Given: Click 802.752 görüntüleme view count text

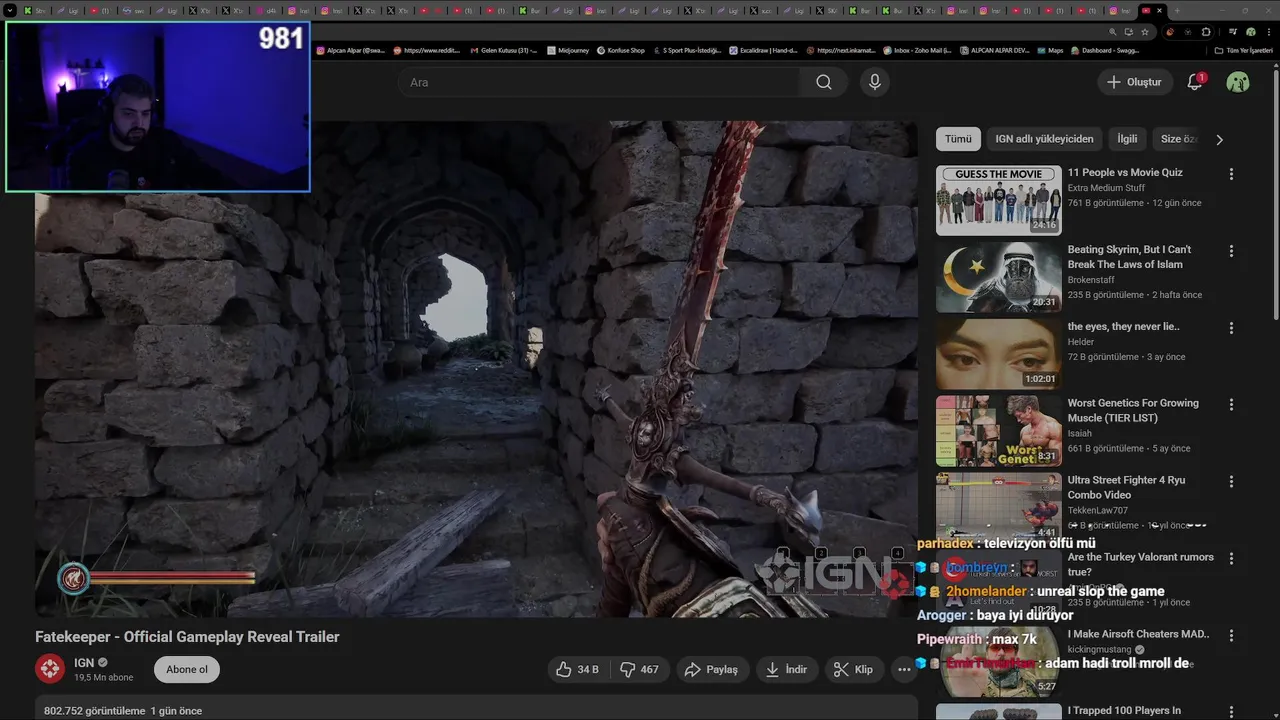Looking at the screenshot, I should pos(95,711).
